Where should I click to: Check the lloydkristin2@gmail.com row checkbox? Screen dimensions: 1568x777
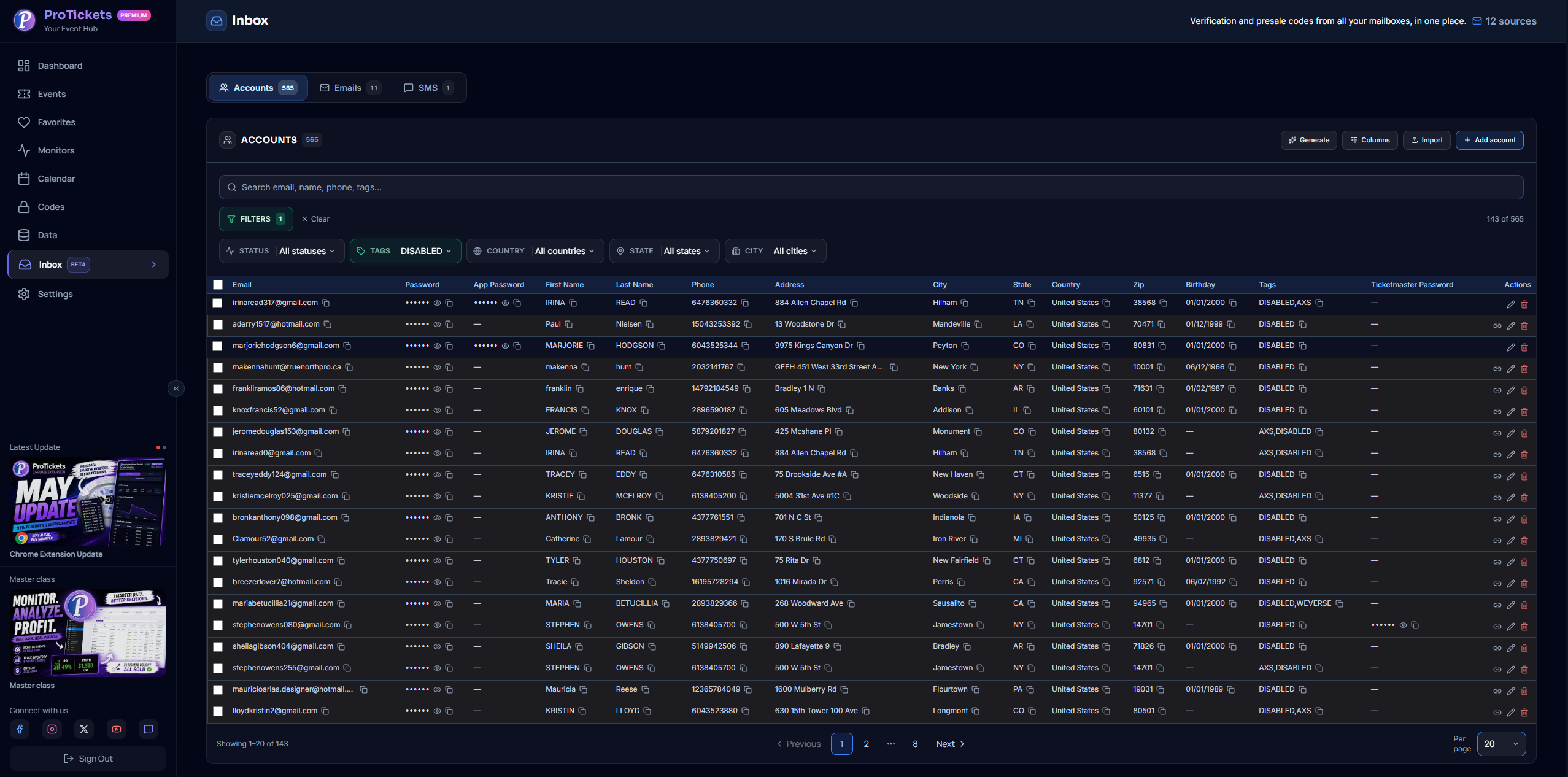(x=217, y=711)
